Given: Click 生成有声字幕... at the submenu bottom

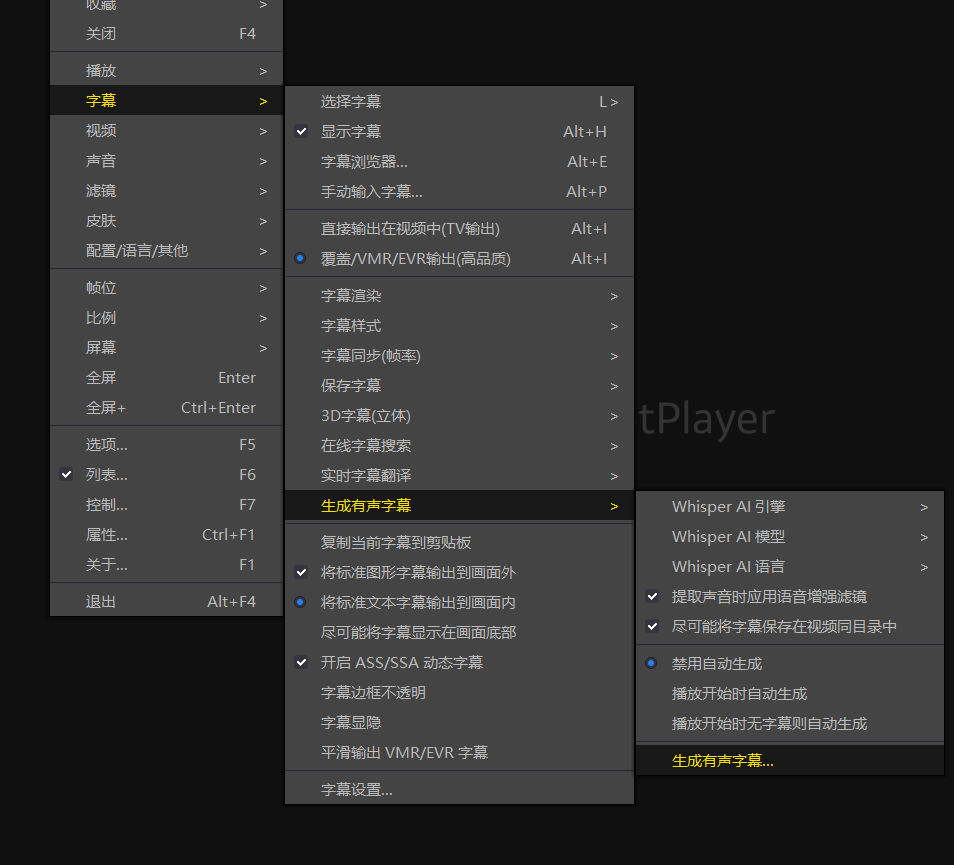Looking at the screenshot, I should pyautogui.click(x=722, y=761).
